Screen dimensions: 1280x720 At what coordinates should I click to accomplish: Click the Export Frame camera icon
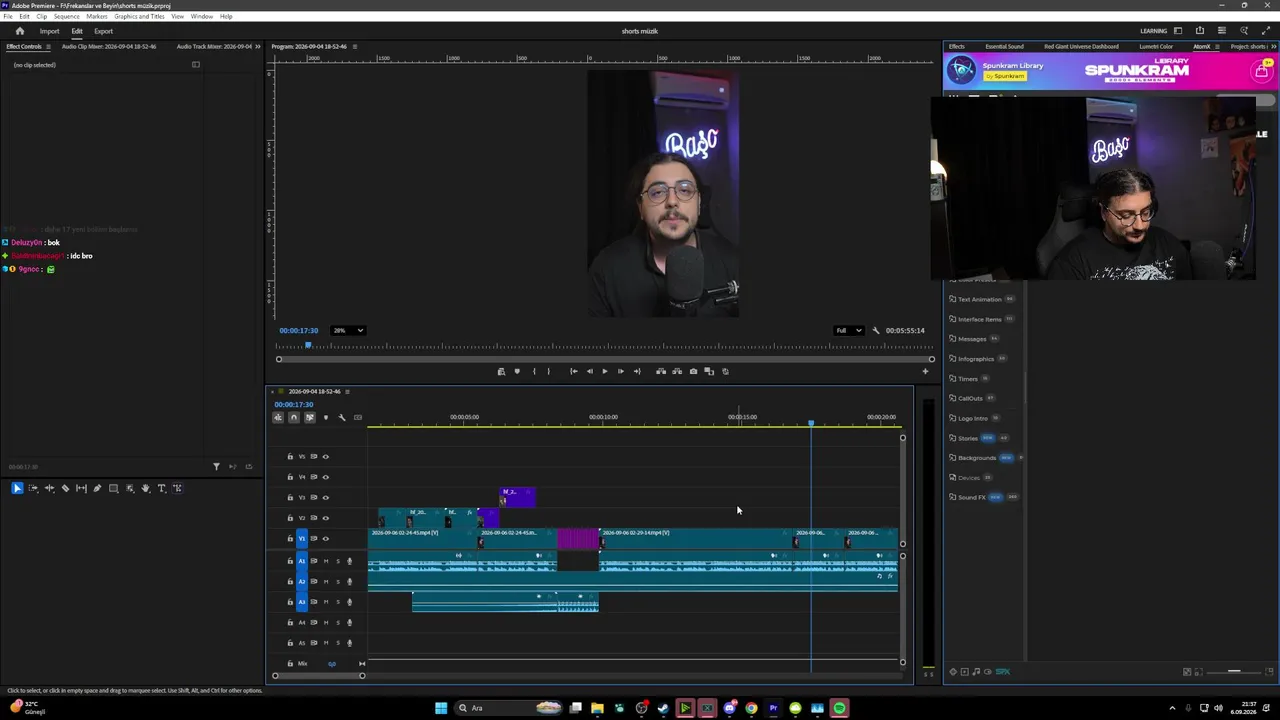(693, 371)
